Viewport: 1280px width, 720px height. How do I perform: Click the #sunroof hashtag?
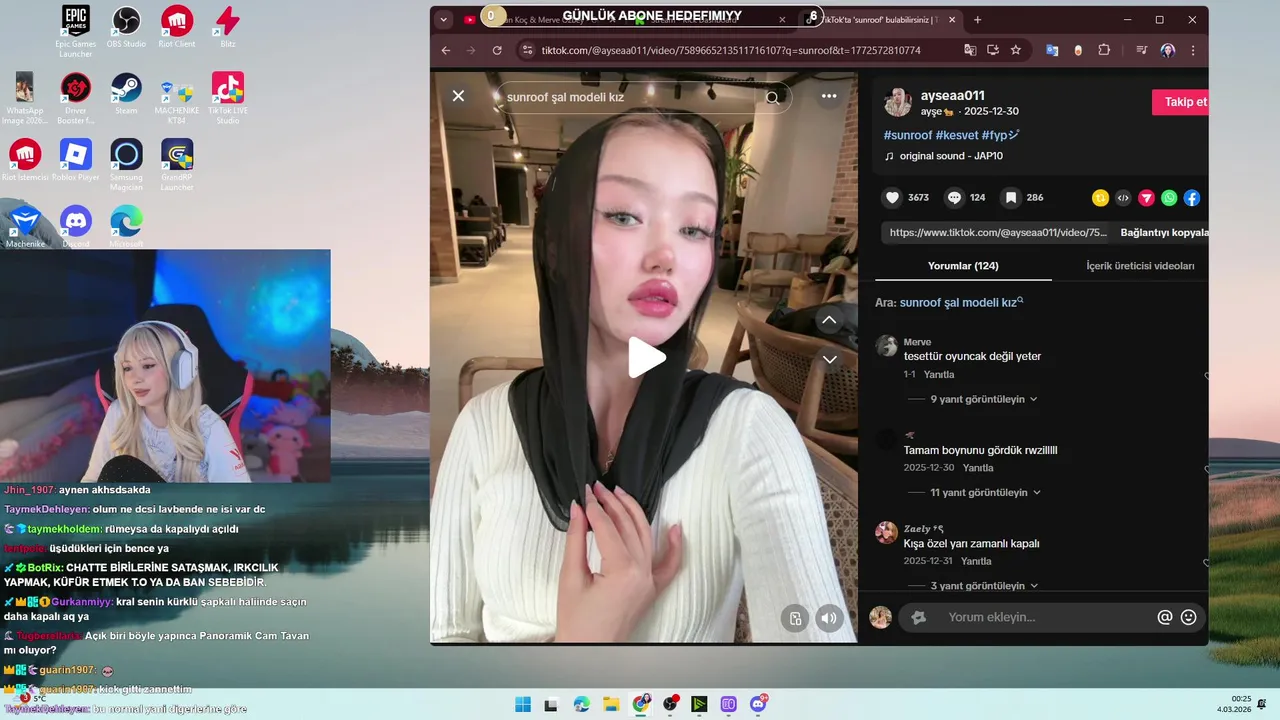pos(908,135)
